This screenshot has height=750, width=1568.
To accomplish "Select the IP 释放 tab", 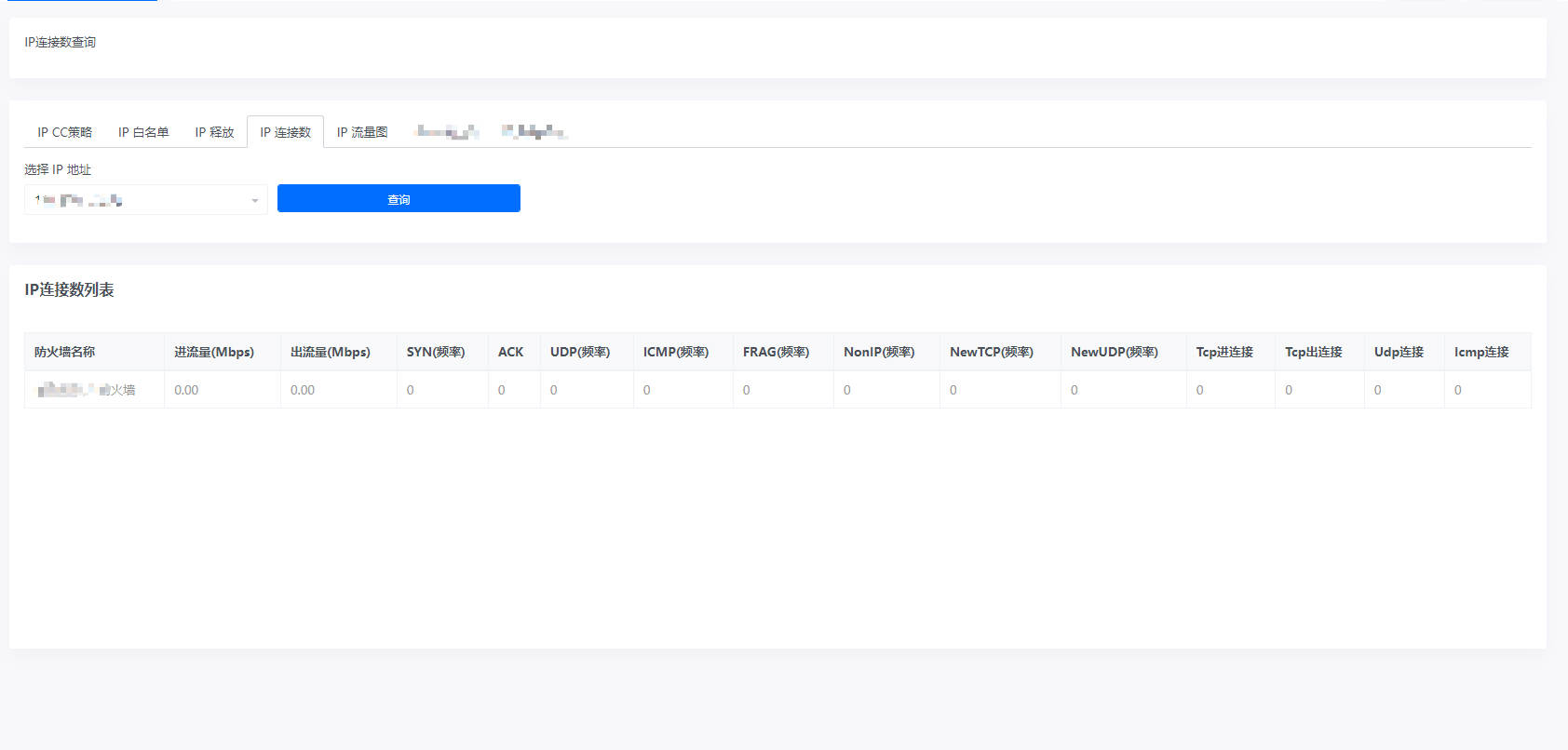I will [x=214, y=132].
